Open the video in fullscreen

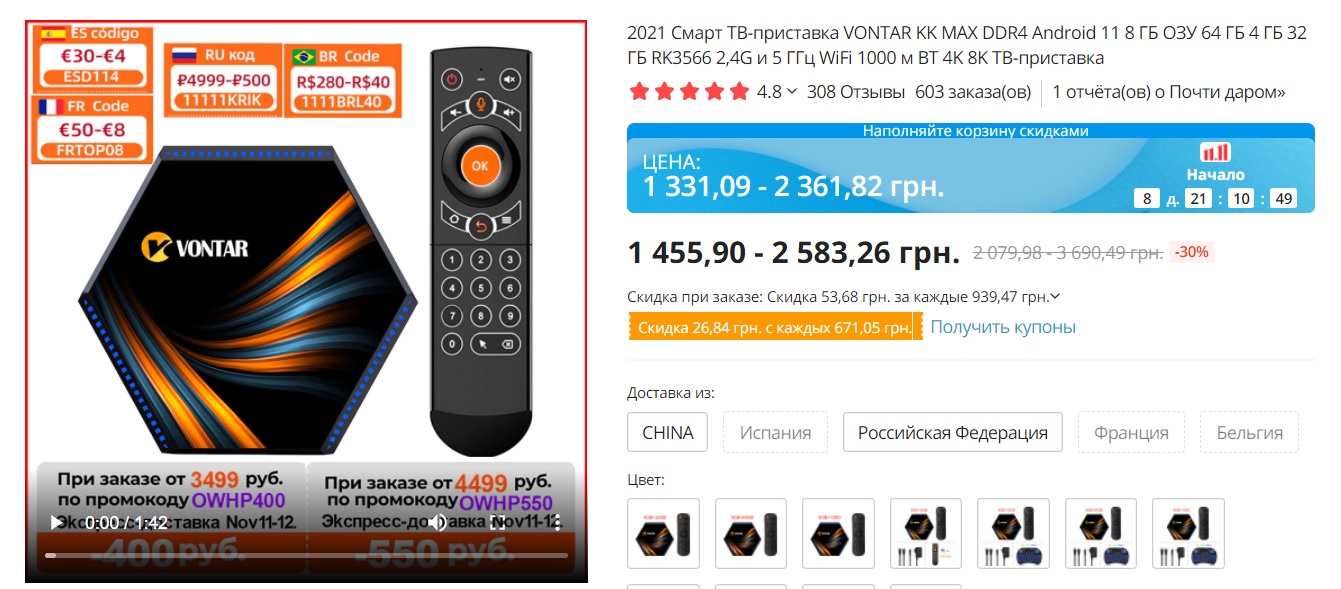tap(497, 522)
